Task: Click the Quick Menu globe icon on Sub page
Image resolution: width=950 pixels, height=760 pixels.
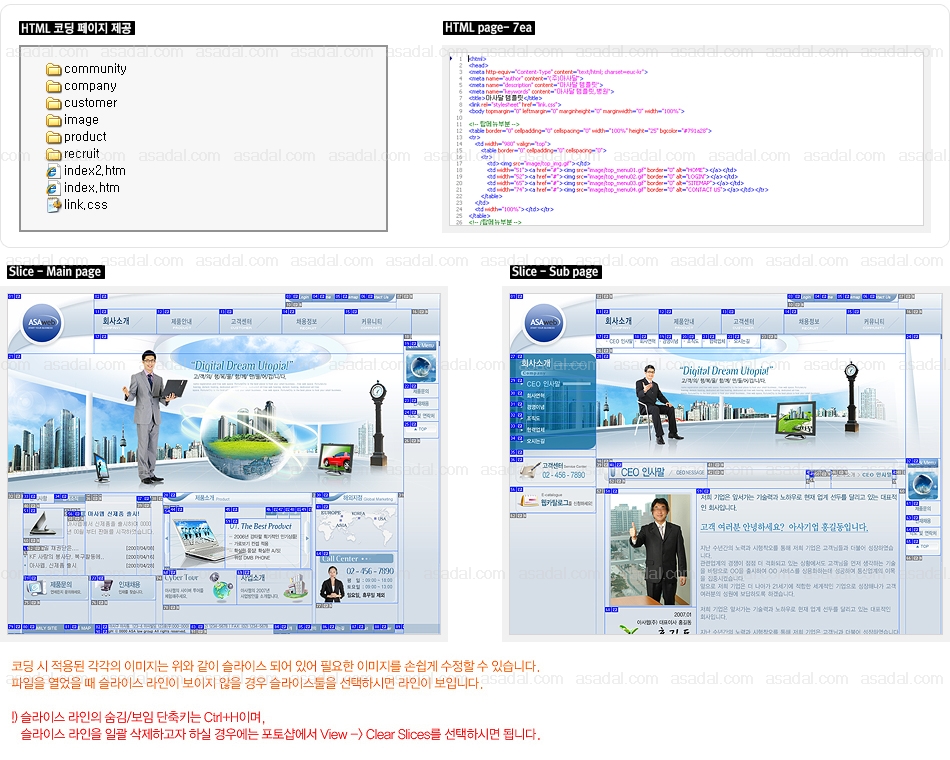Action: [923, 485]
